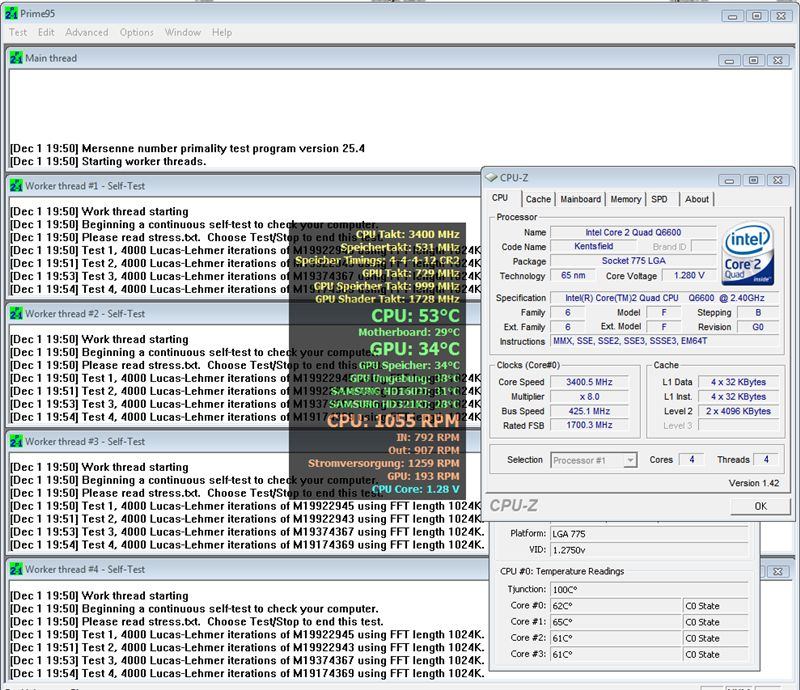Viewport: 800px width, 690px height.
Task: Close the Main thread child window
Action: [x=778, y=61]
